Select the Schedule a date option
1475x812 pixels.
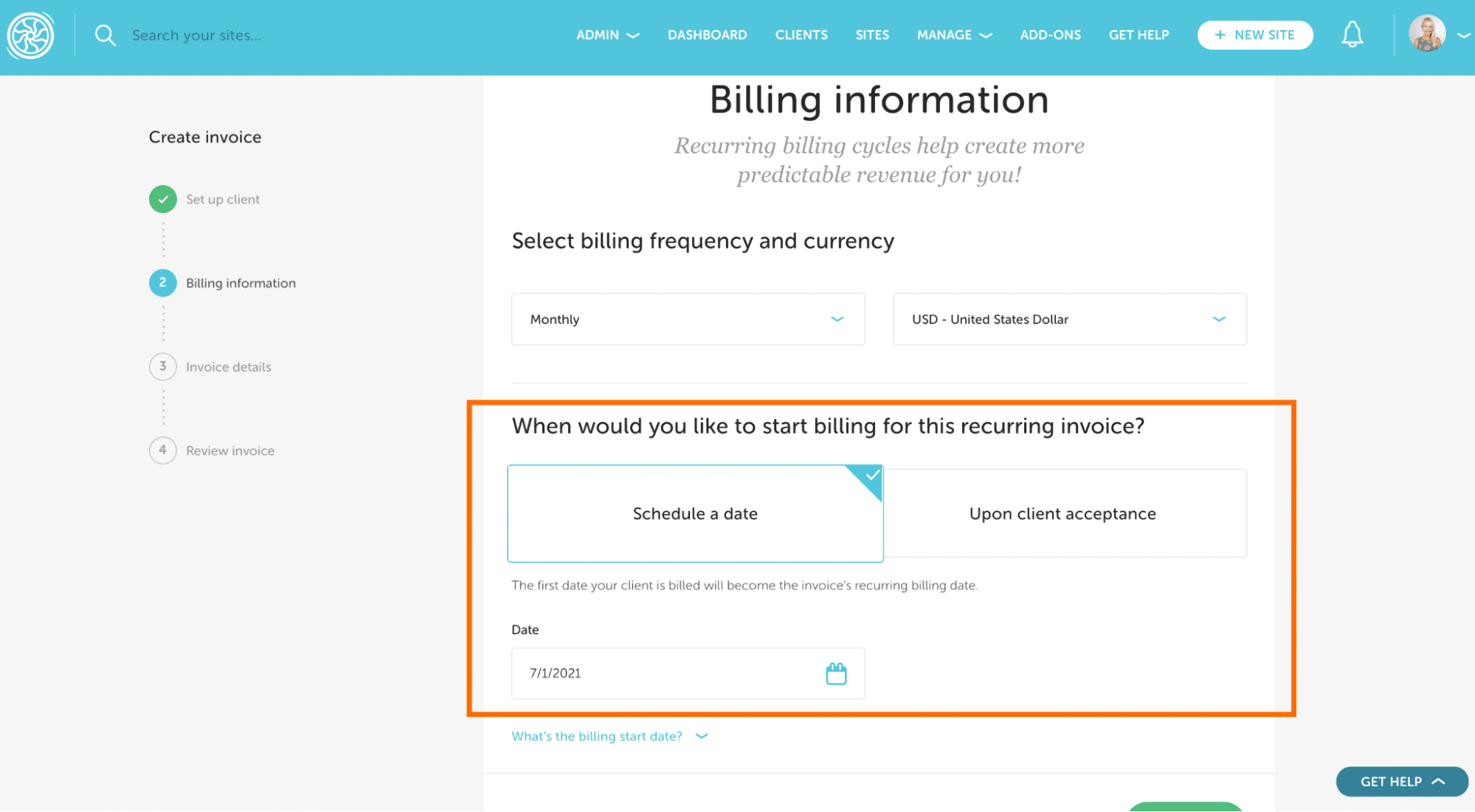694,513
